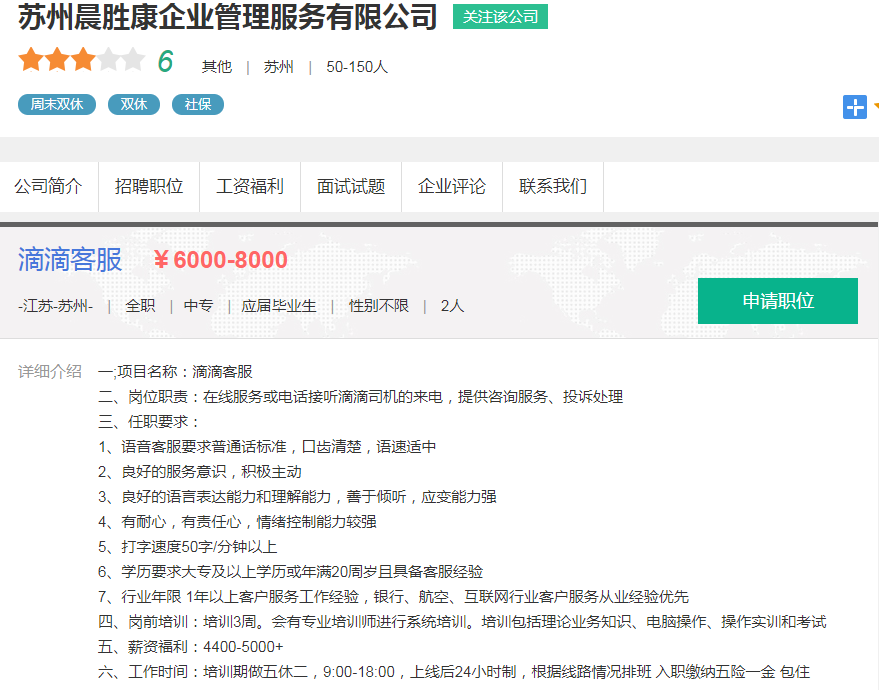Open the 工资福利 tab

tap(250, 187)
